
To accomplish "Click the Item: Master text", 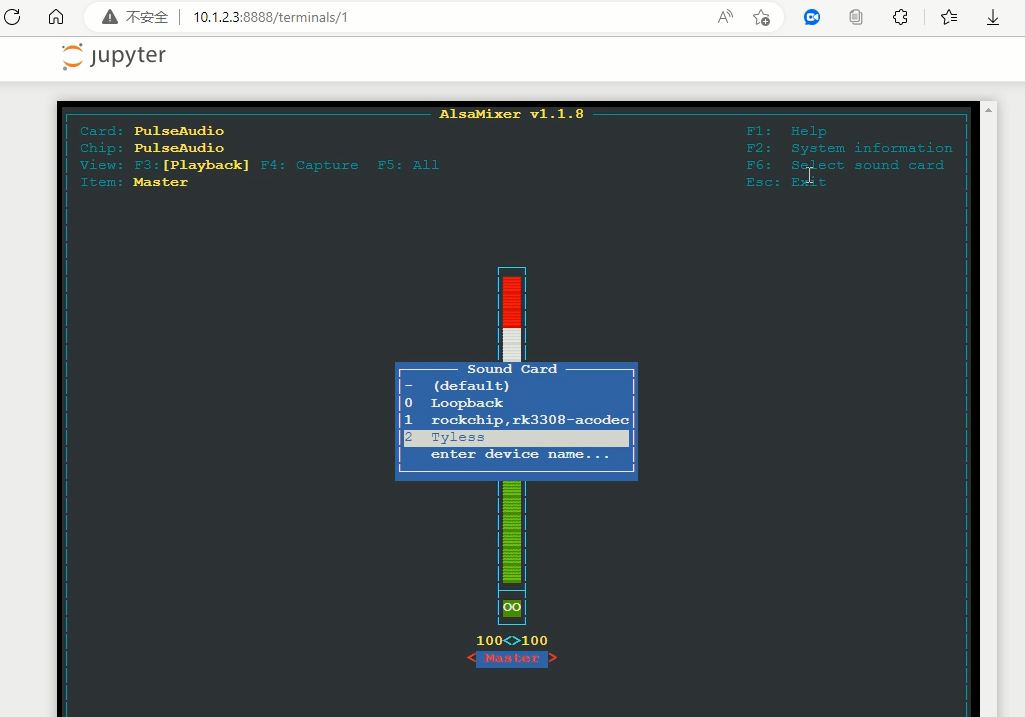I will tap(134, 182).
